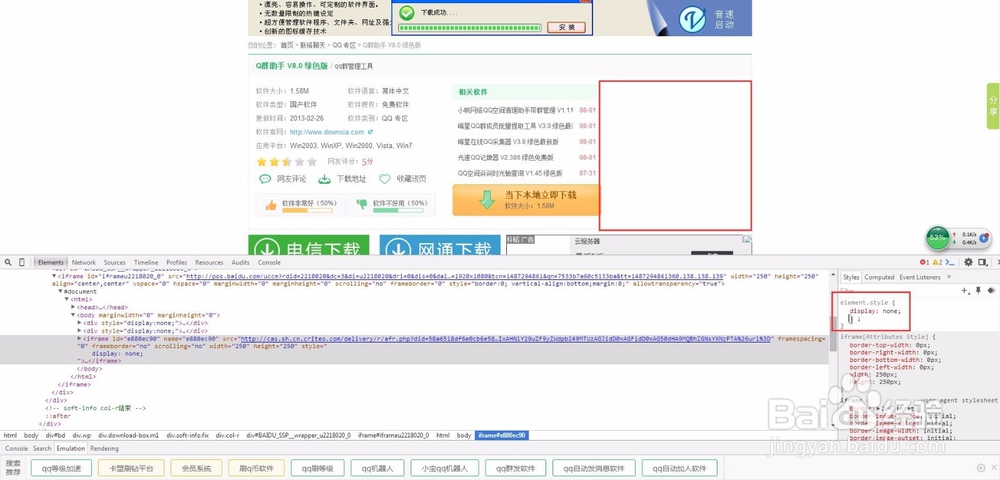Click New Style Rule plus icon

(x=966, y=290)
